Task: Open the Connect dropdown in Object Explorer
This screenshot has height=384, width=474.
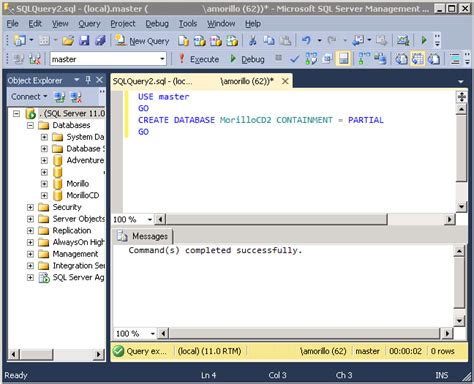Action: (29, 97)
